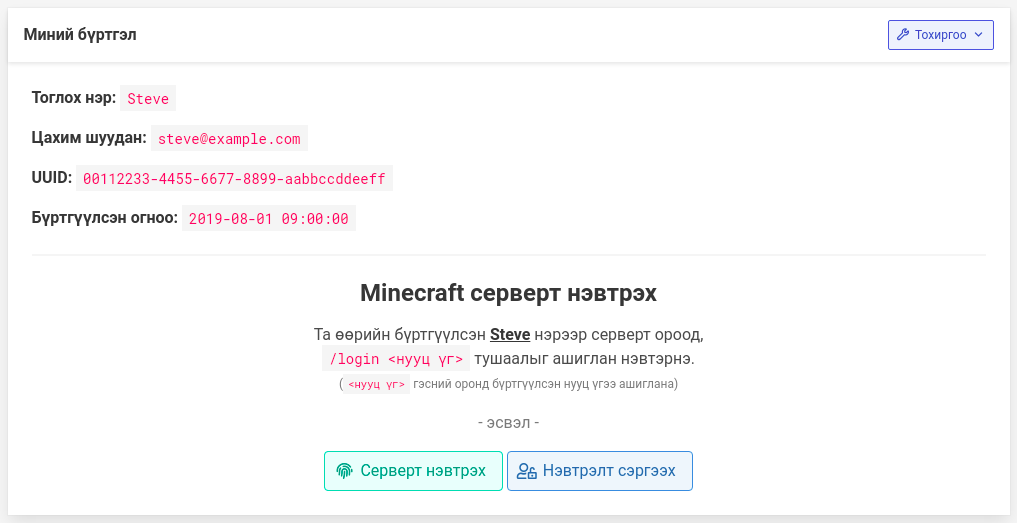The width and height of the screenshot is (1017, 523).
Task: Open the Тохиргоо settings dropdown
Action: coord(940,35)
